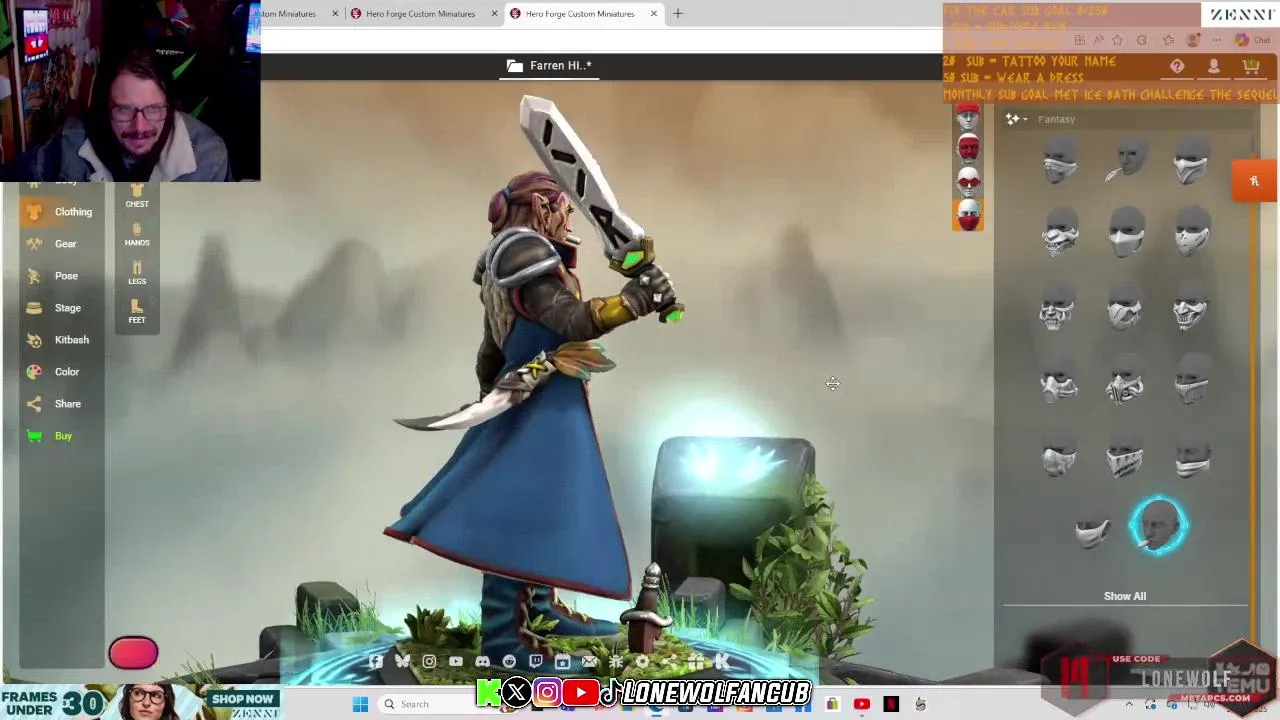Open the email envelope icon at stage bottom
1280x720 pixels.
point(589,662)
